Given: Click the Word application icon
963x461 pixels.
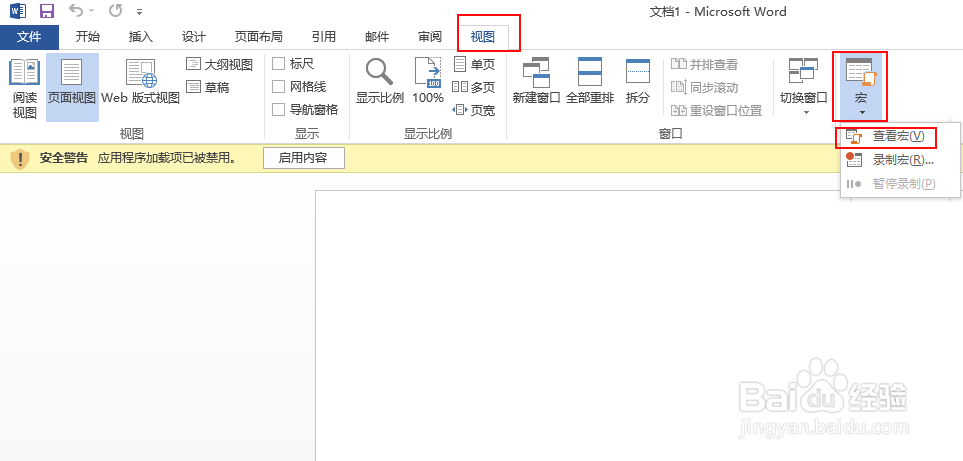Looking at the screenshot, I should (18, 11).
